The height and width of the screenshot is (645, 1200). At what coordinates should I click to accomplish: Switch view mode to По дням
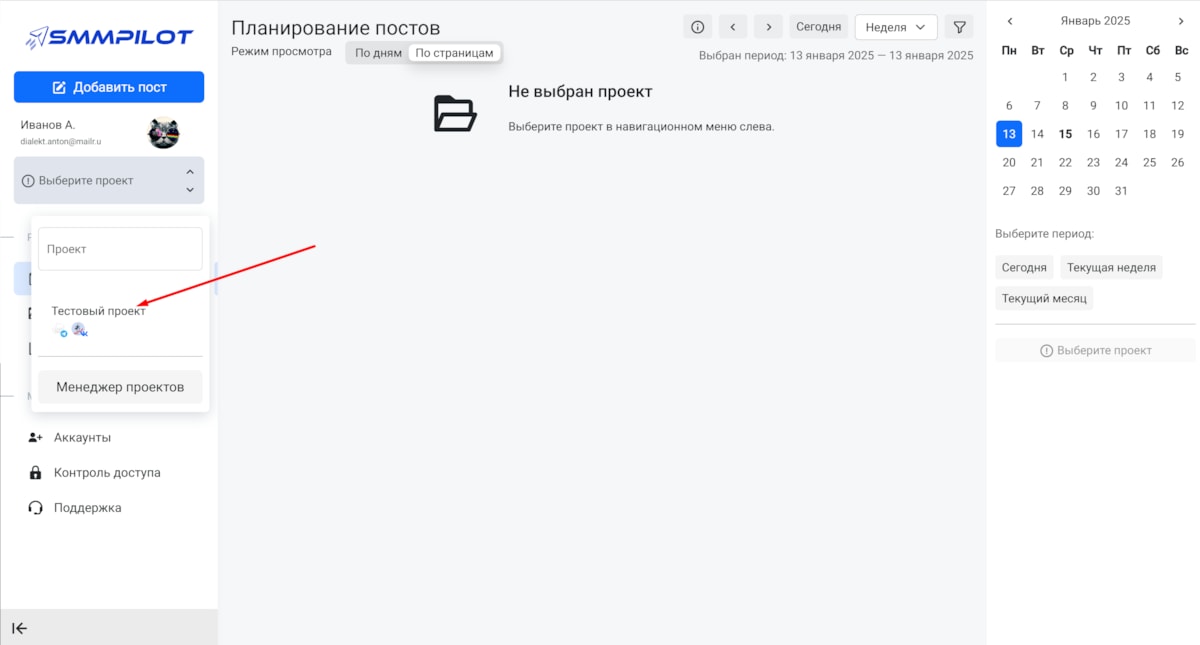378,53
